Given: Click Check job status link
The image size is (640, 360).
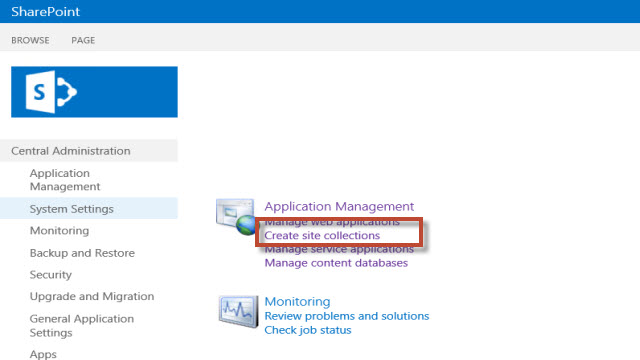Looking at the screenshot, I should coord(308,330).
